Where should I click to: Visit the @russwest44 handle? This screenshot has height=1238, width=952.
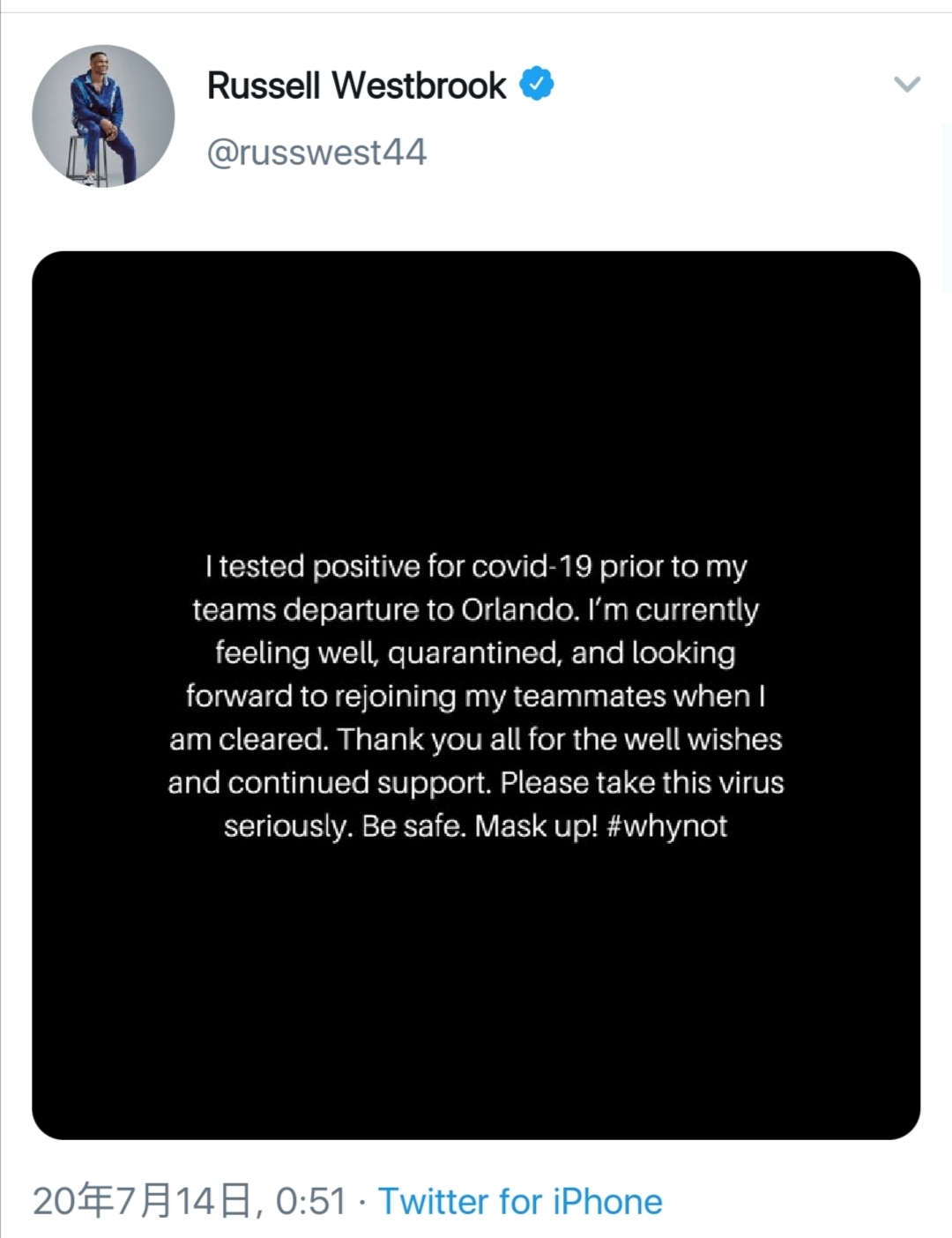[317, 153]
